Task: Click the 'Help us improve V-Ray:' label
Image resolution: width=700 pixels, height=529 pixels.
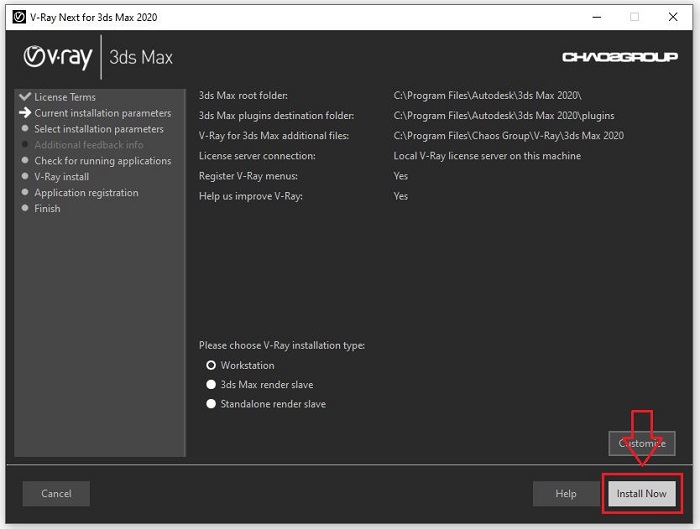Action: point(250,196)
